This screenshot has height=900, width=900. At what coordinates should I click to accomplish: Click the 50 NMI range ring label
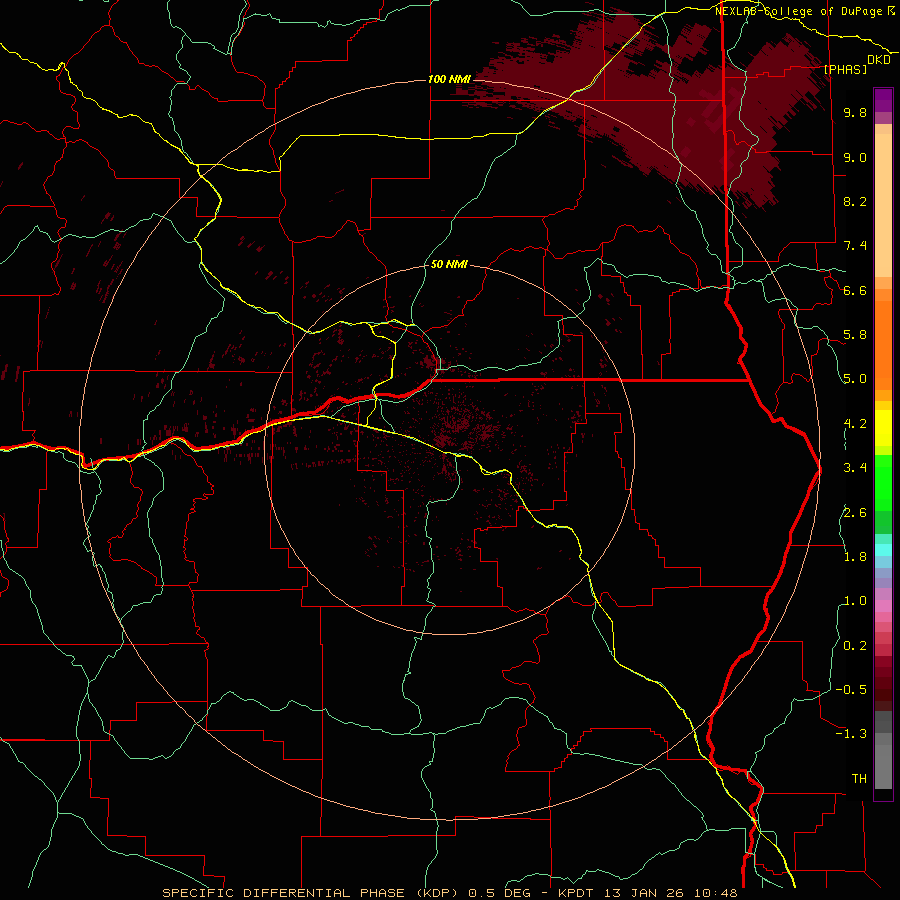449,264
